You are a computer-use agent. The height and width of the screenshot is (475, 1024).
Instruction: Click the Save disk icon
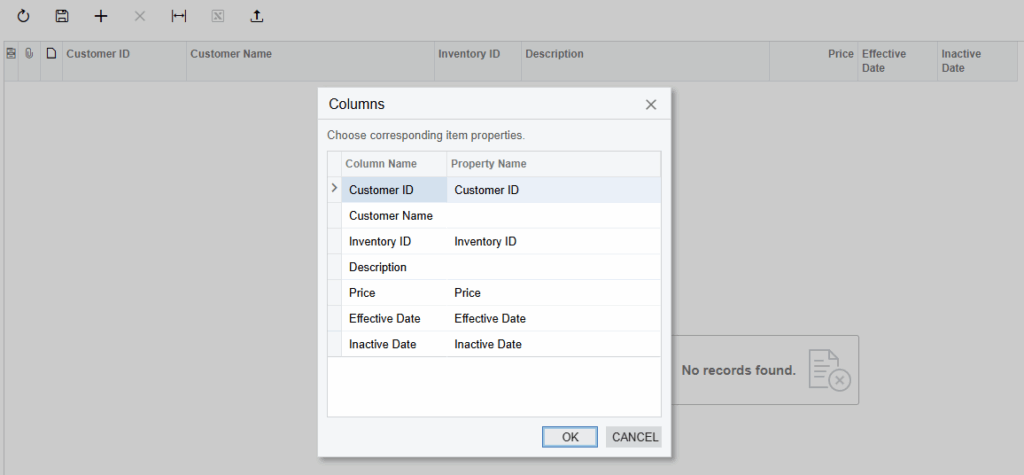tap(62, 16)
